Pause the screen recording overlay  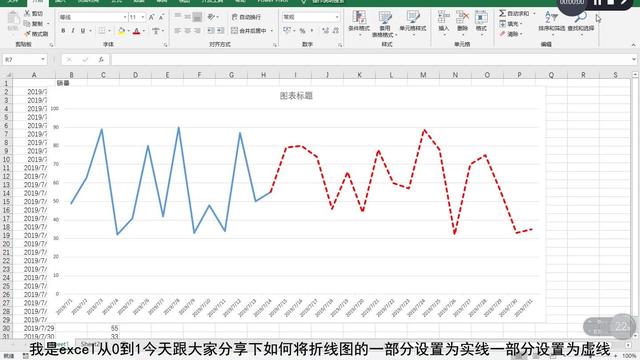click(x=598, y=2)
